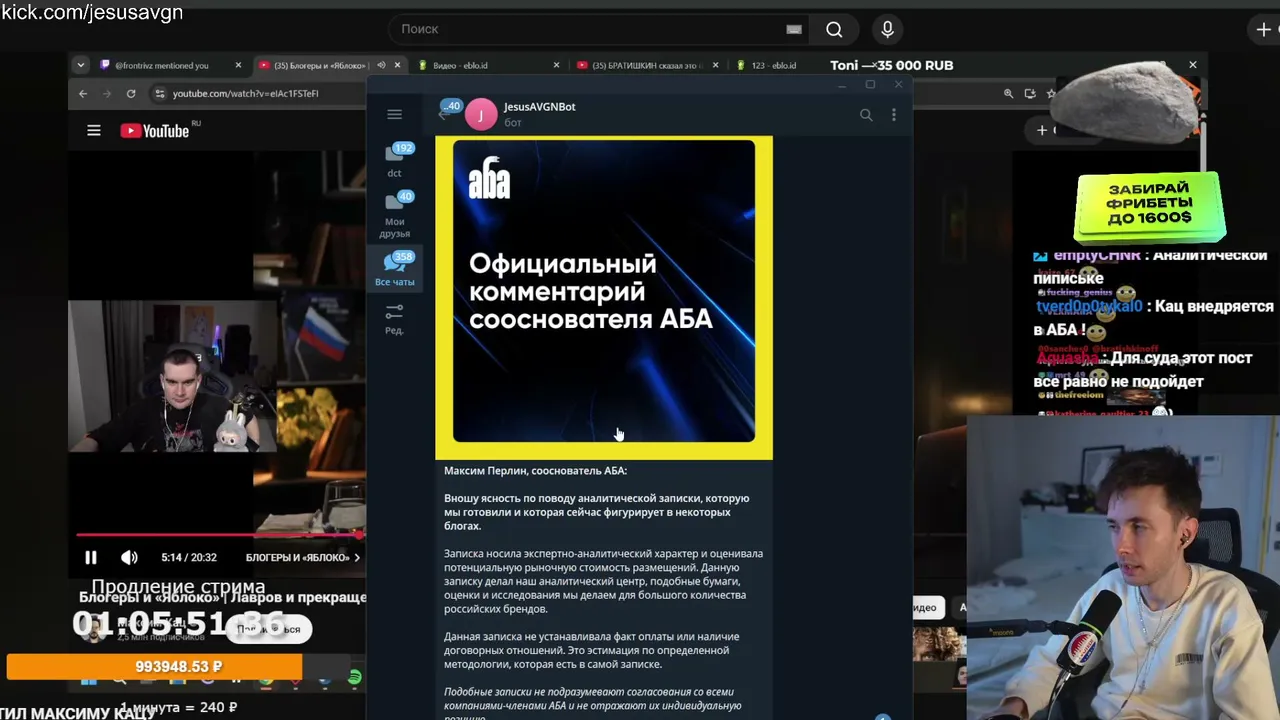Viewport: 1280px width, 720px height.
Task: Close the Блогеры и «Яблоко» tab
Action: [x=397, y=66]
